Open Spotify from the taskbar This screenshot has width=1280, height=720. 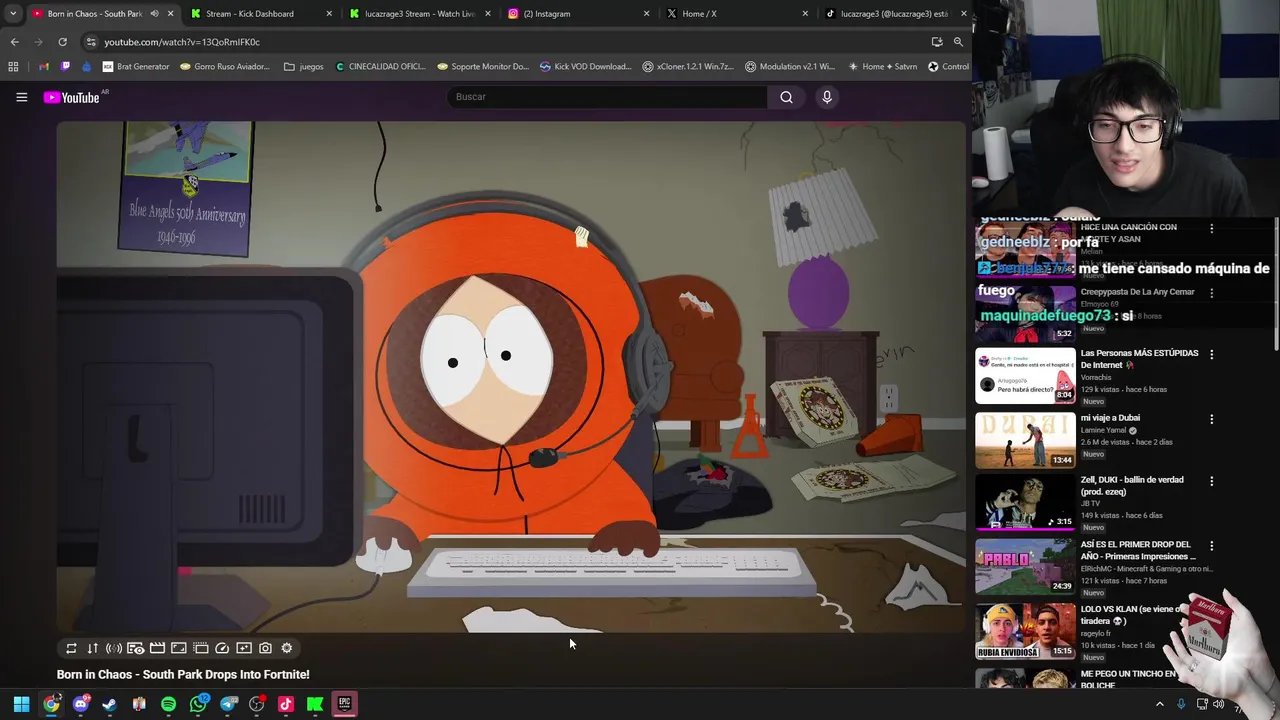pyautogui.click(x=168, y=704)
